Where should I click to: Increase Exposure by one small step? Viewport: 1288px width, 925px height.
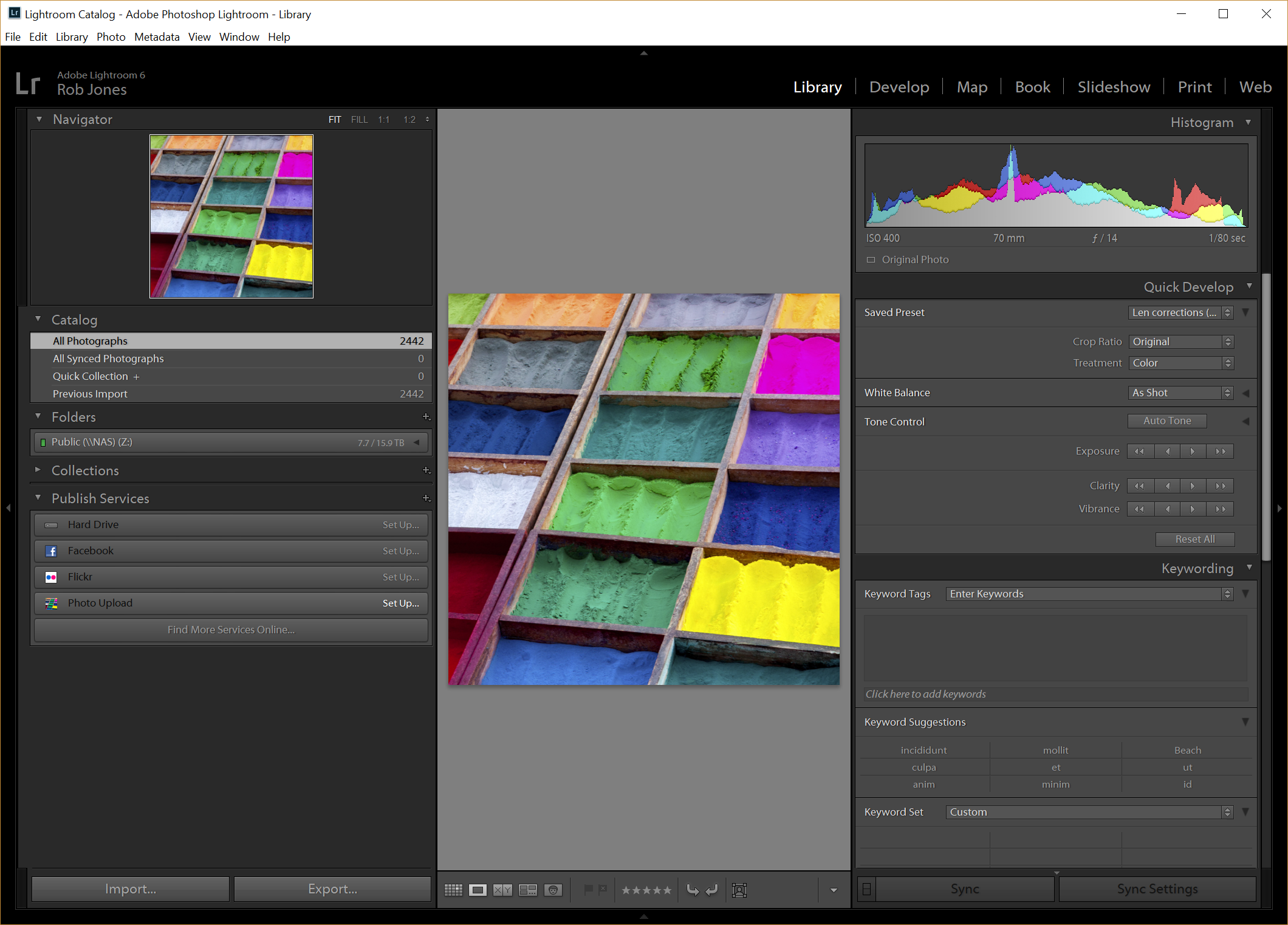point(1193,451)
